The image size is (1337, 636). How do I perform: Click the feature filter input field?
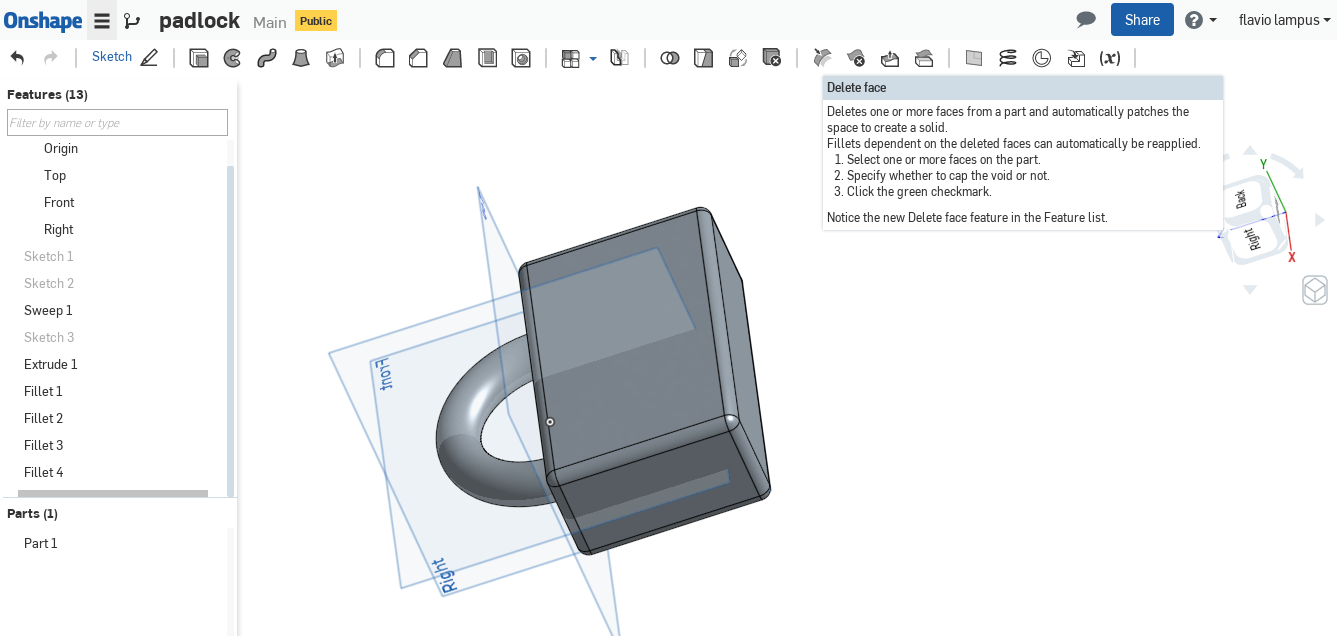click(x=117, y=123)
